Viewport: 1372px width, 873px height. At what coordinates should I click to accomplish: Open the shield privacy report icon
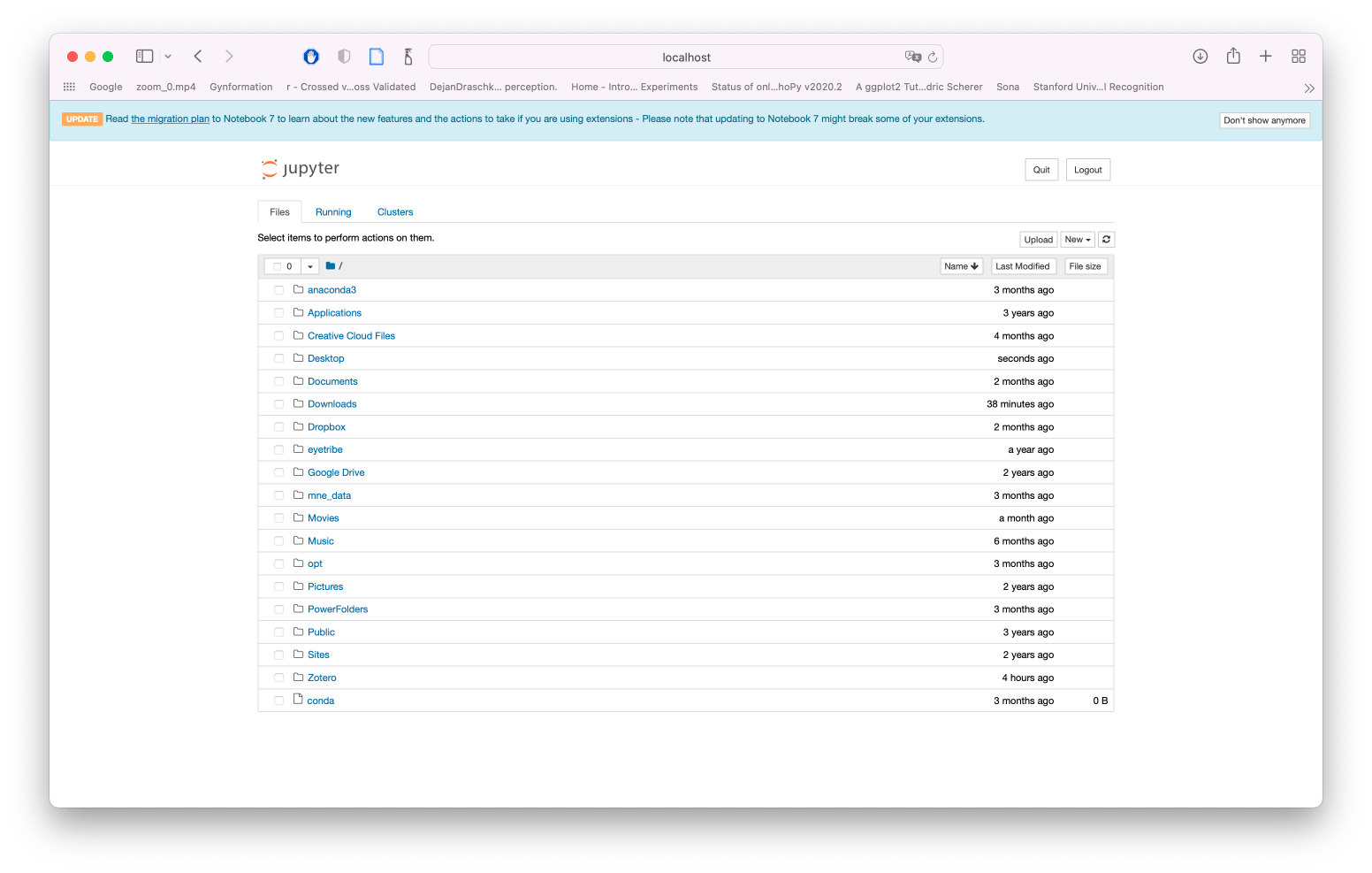point(344,57)
